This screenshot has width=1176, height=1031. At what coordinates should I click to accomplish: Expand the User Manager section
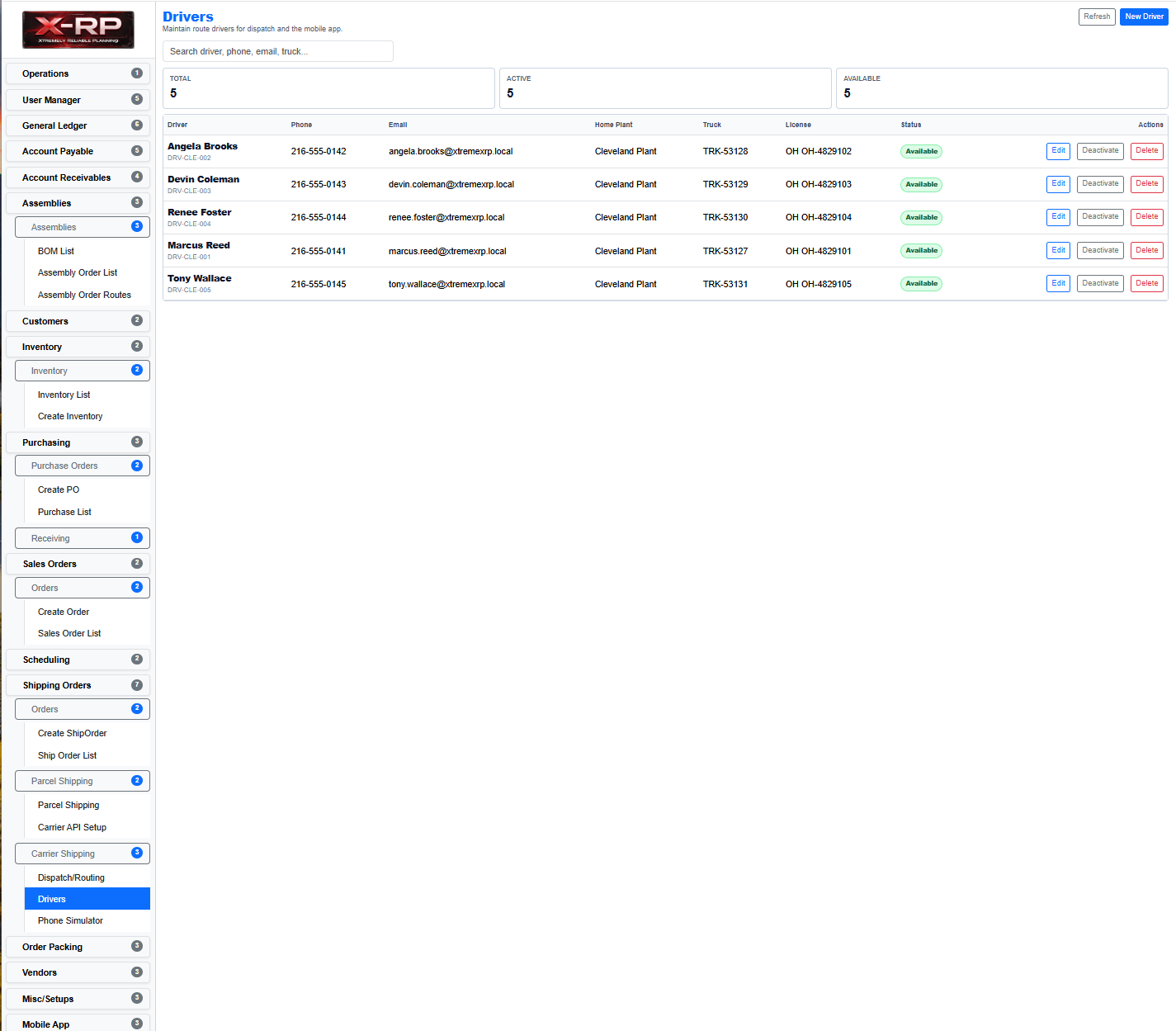pos(78,100)
